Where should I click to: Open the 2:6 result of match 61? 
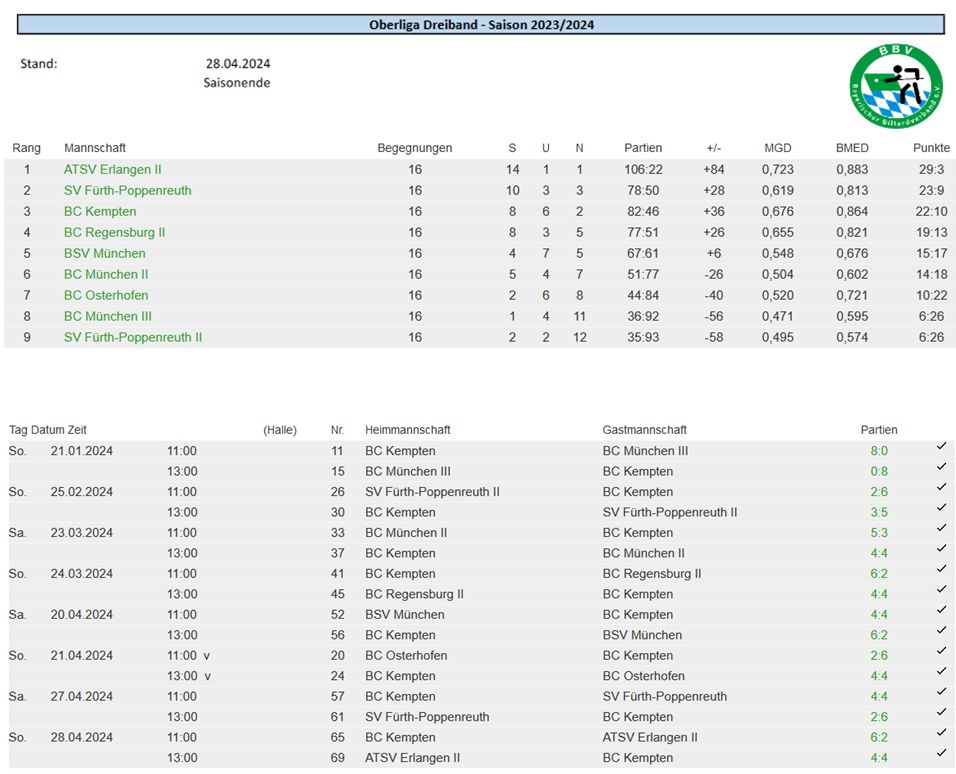point(879,717)
